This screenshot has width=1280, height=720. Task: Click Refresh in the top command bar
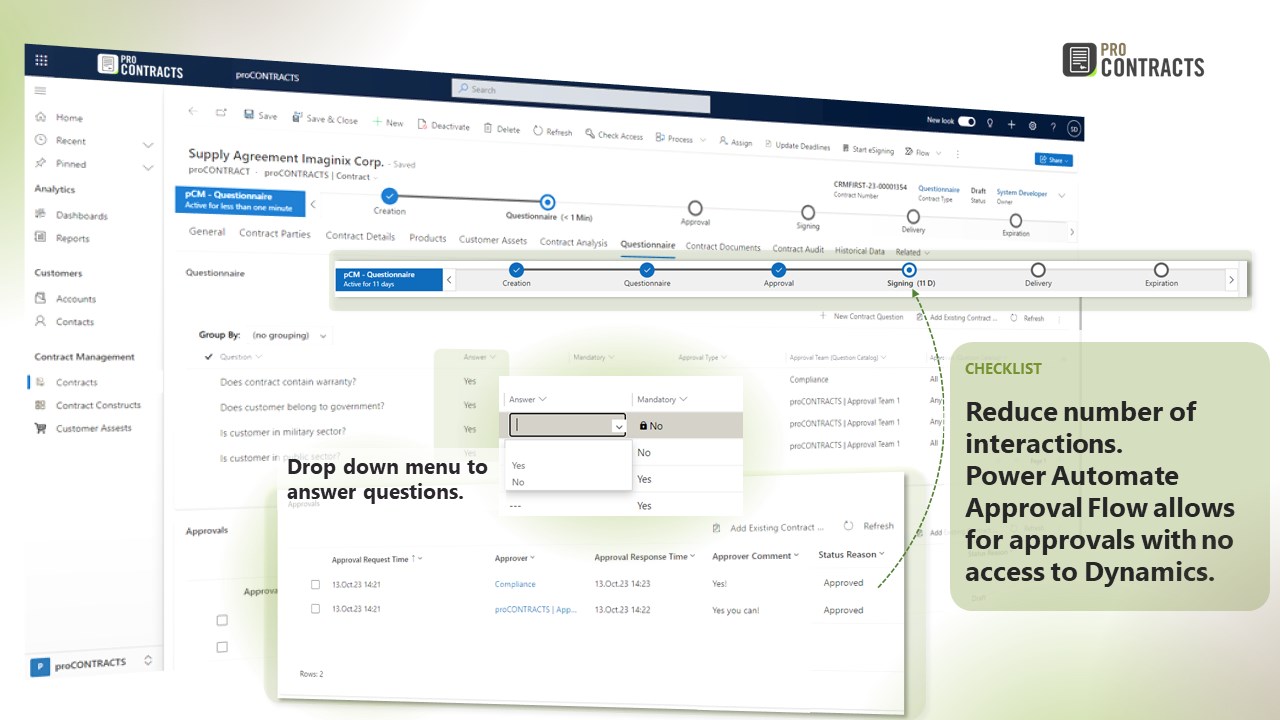pos(553,131)
